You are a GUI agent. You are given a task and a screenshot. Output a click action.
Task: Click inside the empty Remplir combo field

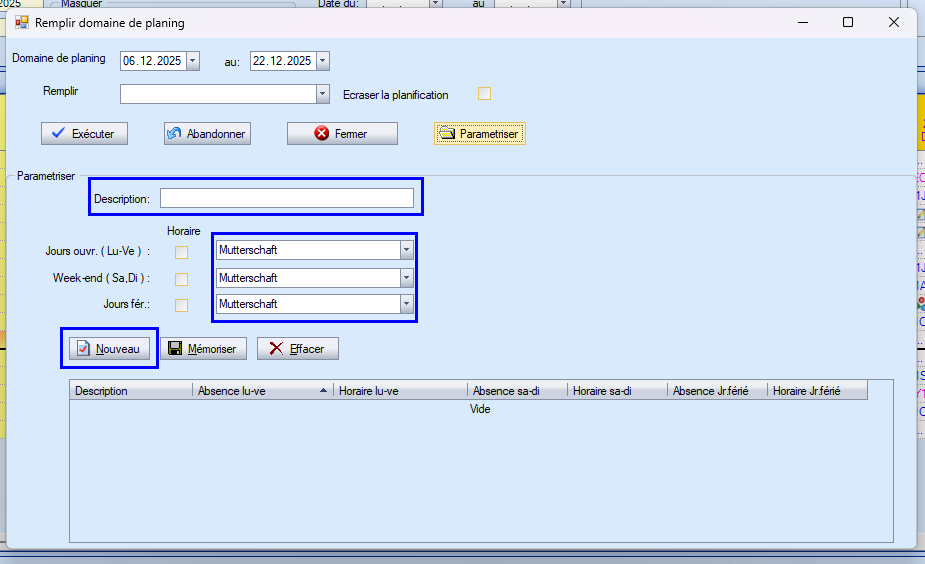pos(218,94)
